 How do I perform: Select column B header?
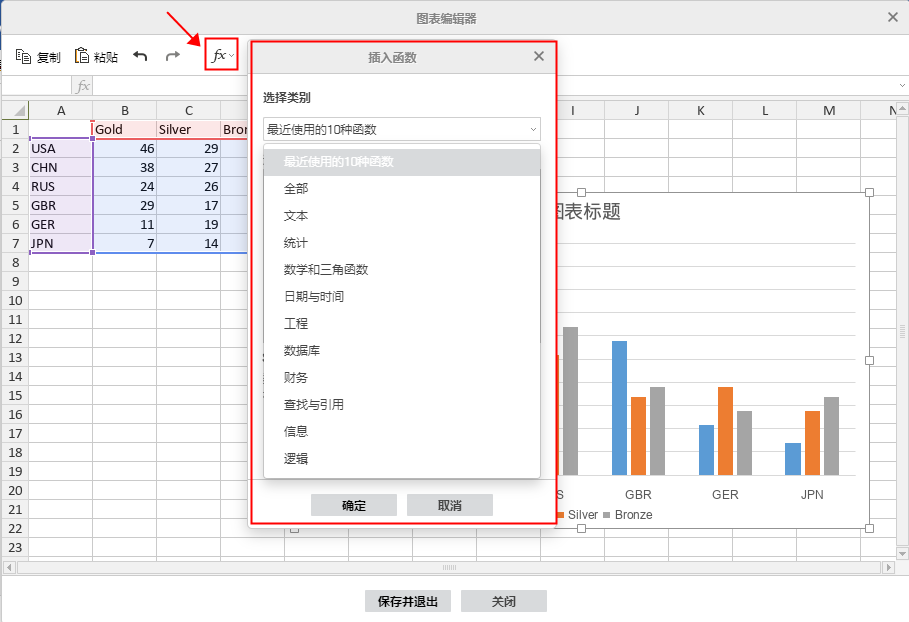click(125, 110)
